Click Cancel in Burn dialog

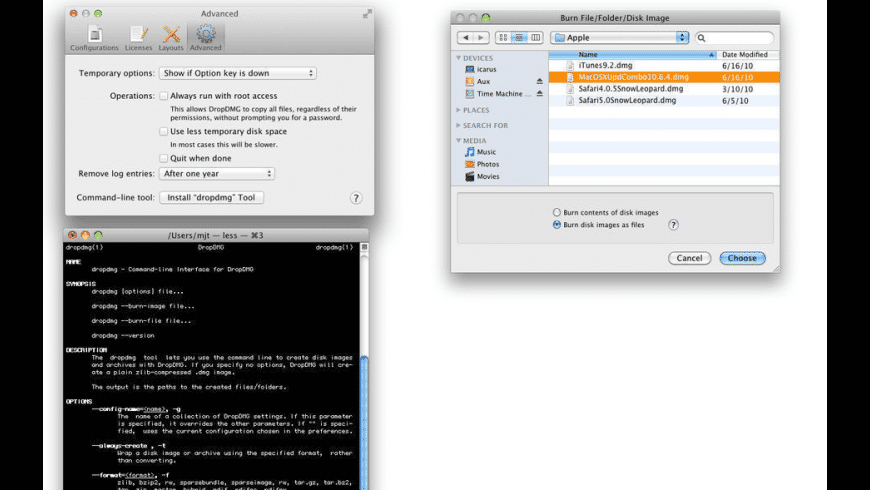[689, 258]
